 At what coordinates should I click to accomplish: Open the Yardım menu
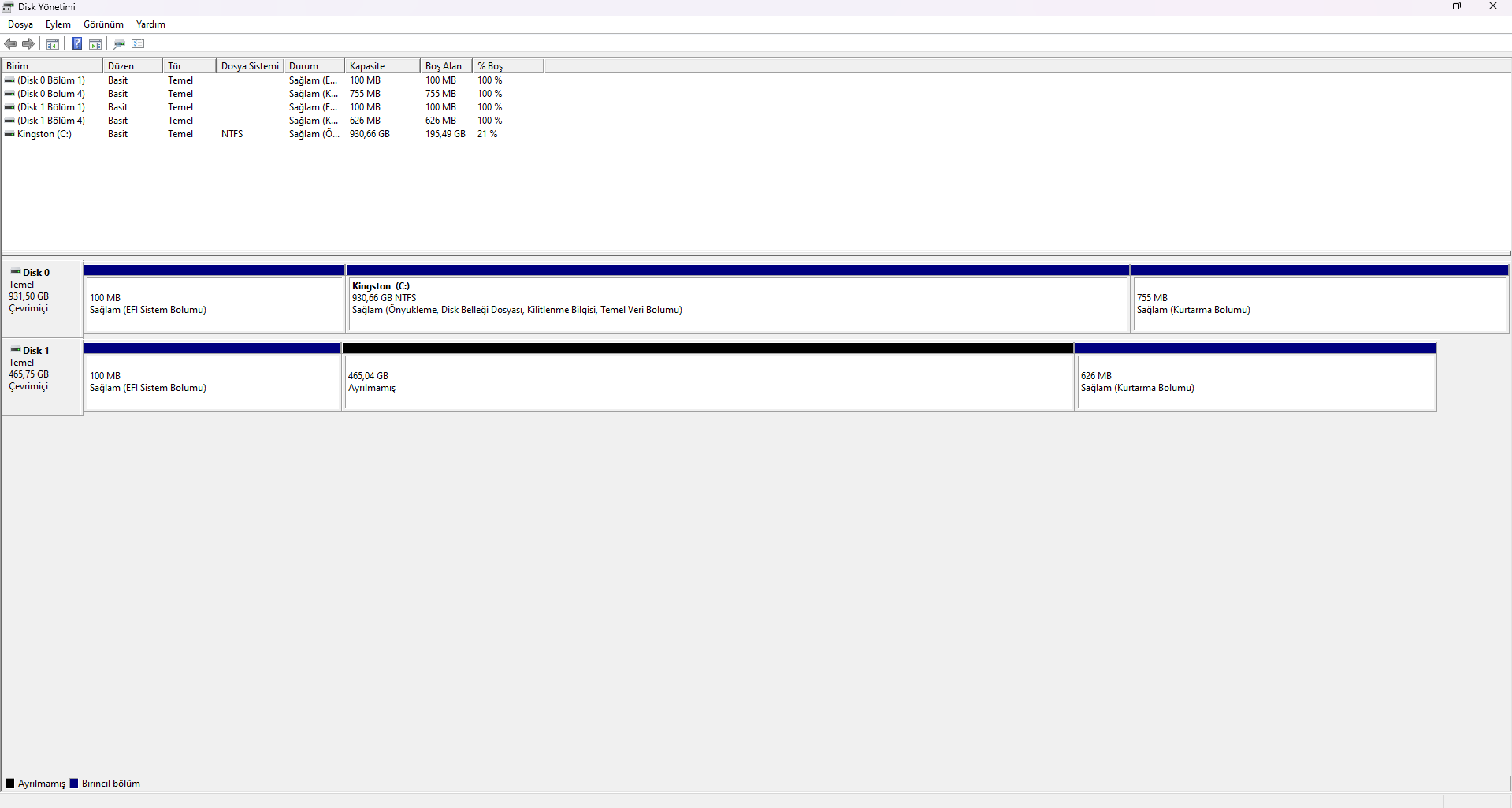(x=150, y=24)
